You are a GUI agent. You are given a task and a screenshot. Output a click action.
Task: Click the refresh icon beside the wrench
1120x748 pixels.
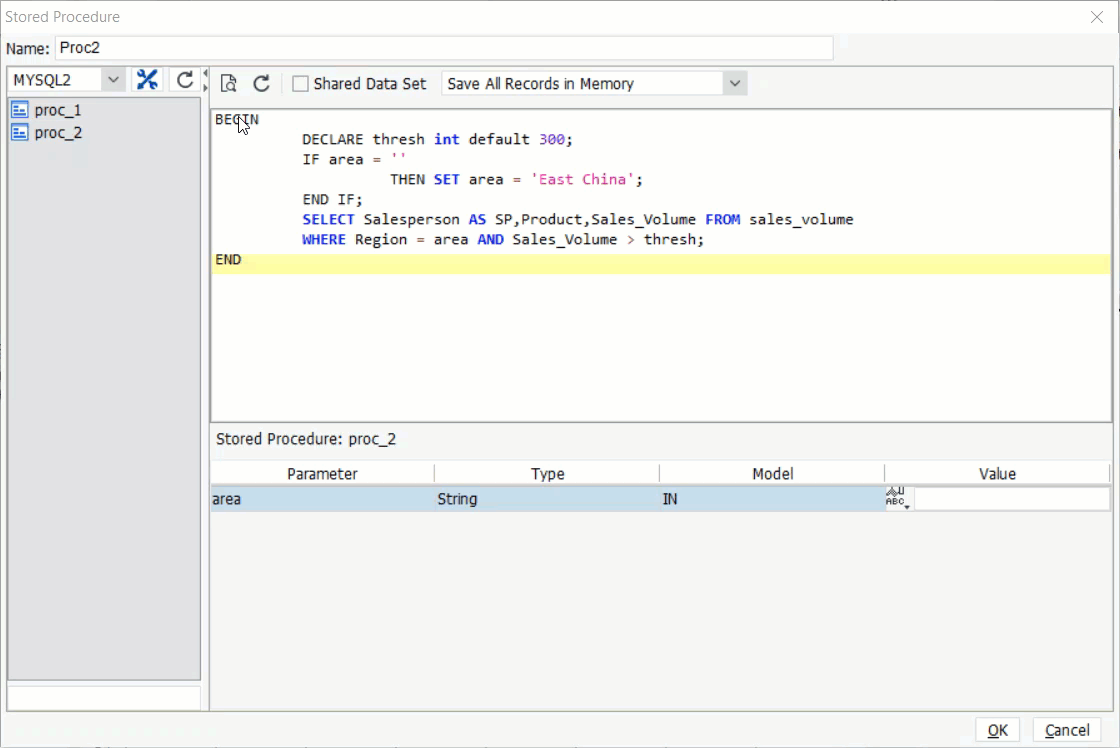tap(186, 79)
